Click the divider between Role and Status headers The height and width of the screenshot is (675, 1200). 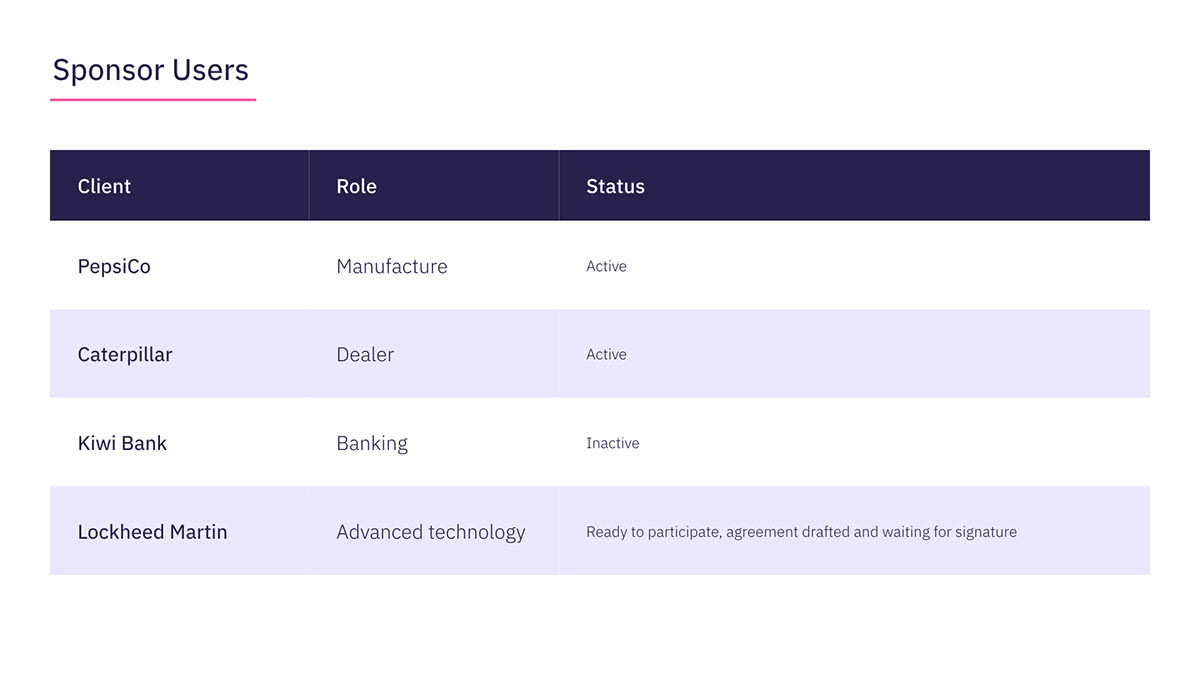pos(559,185)
